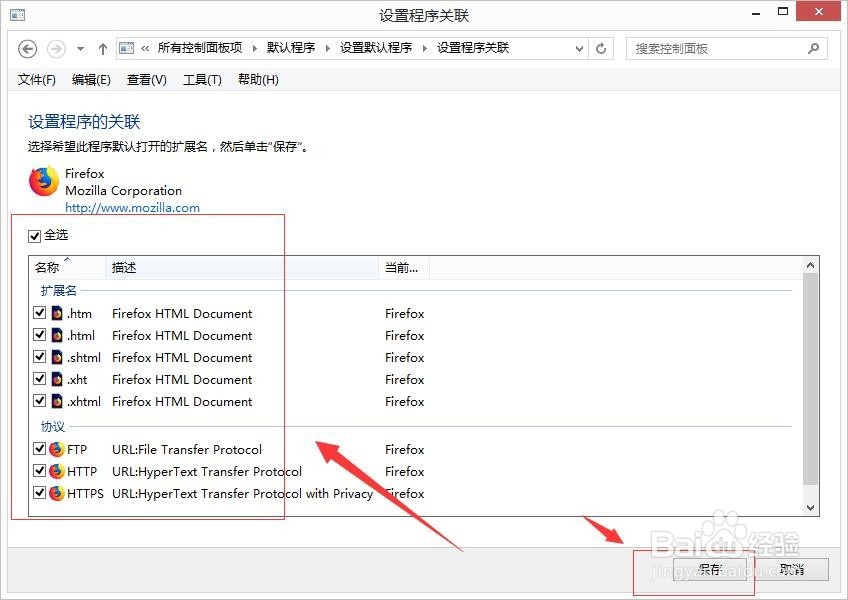Click the list vertical scrollbar thumb

[810, 380]
